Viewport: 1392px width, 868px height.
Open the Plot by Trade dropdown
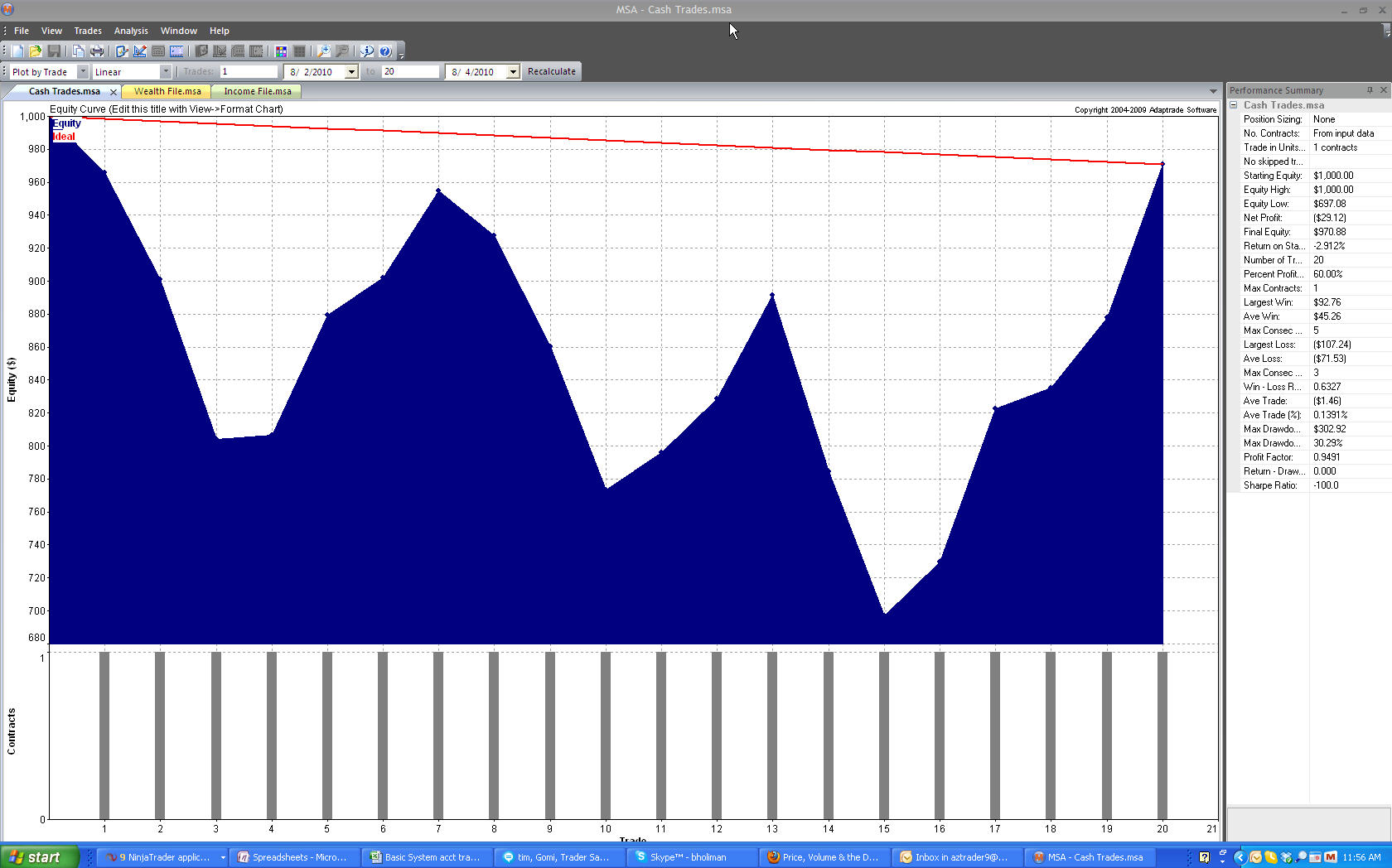(x=83, y=72)
